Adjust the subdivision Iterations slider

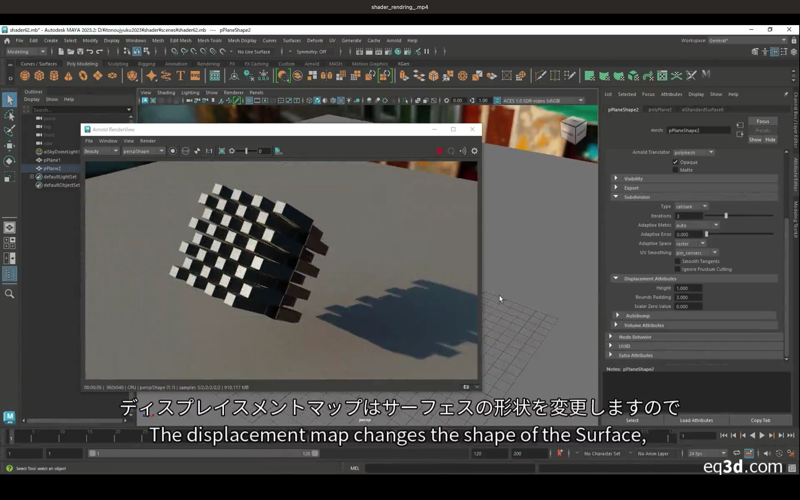pos(726,215)
